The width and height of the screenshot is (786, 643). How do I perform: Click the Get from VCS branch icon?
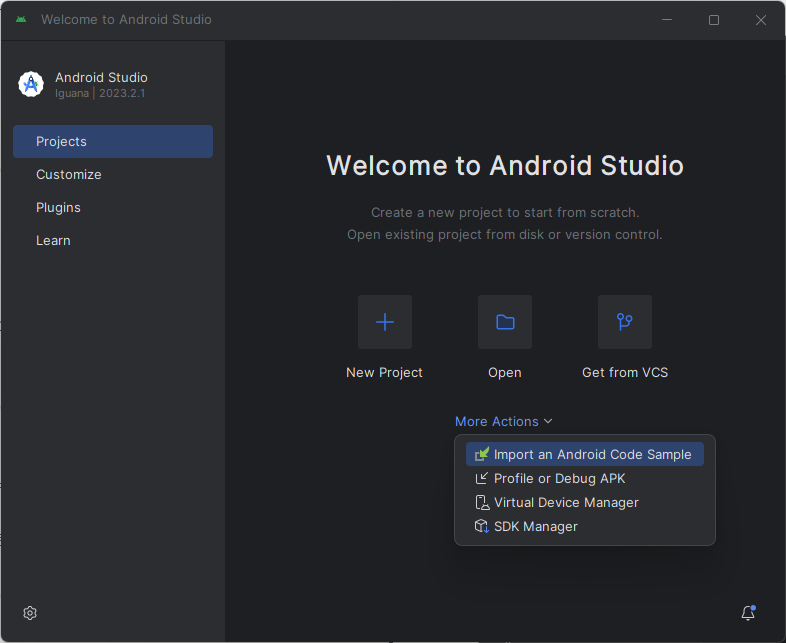(x=625, y=322)
